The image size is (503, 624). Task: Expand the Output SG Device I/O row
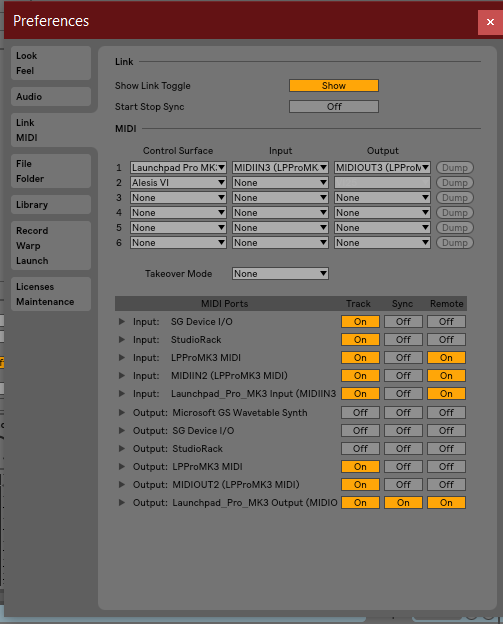click(x=122, y=431)
